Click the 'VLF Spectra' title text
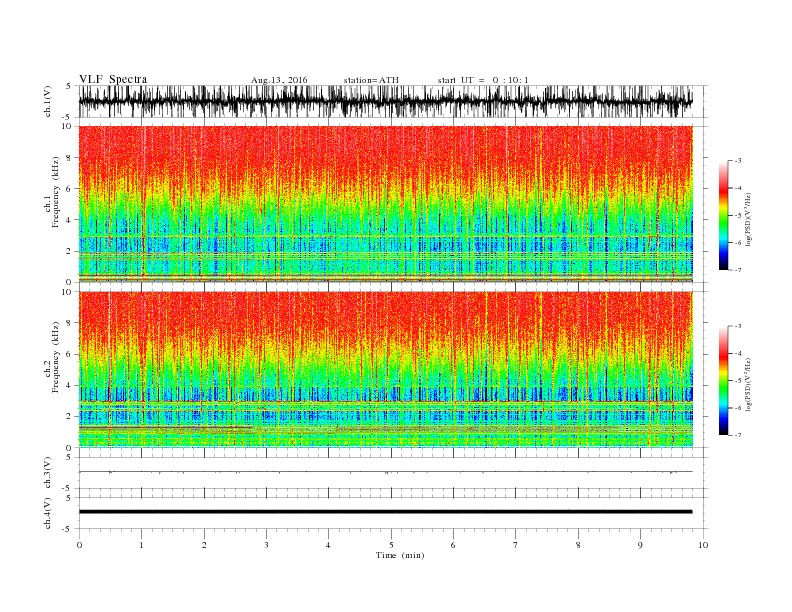The image size is (792, 612). coord(113,79)
